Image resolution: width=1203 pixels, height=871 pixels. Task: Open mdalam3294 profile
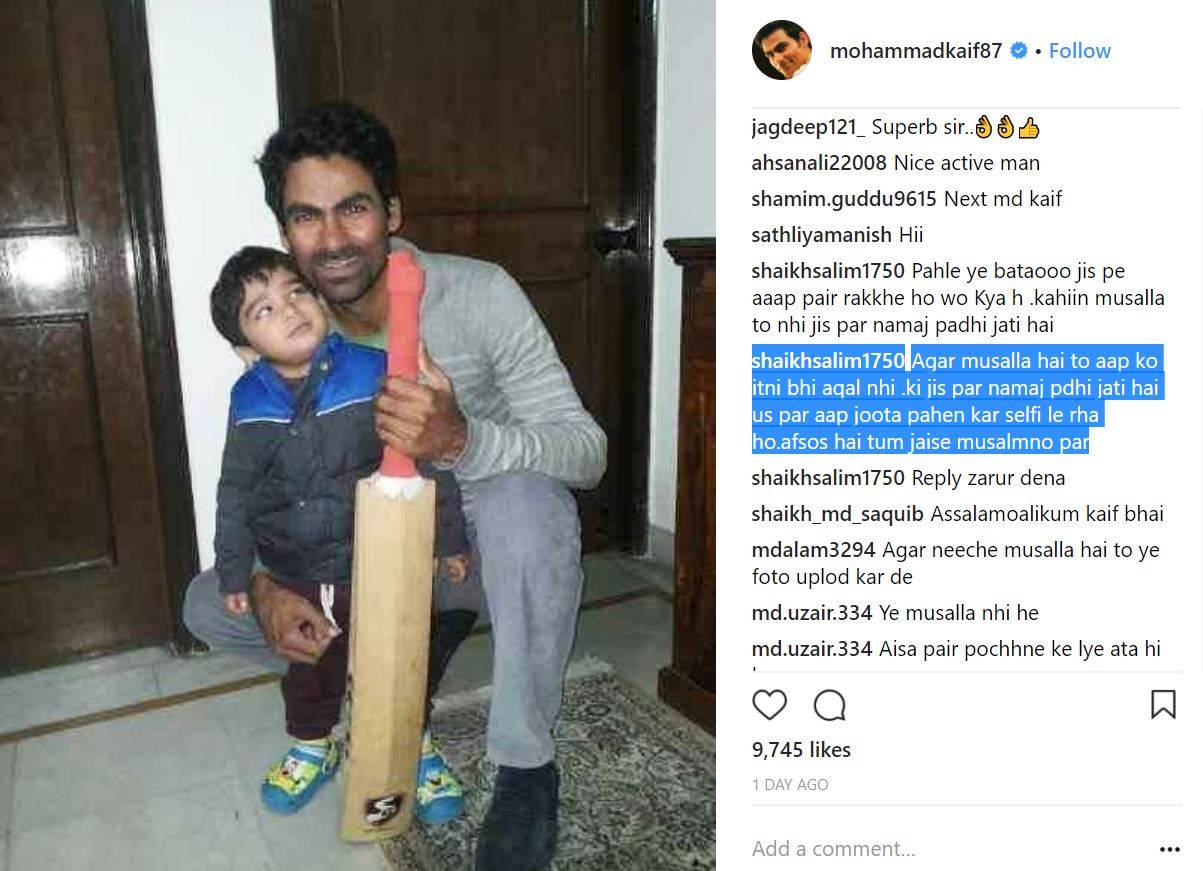tap(814, 550)
